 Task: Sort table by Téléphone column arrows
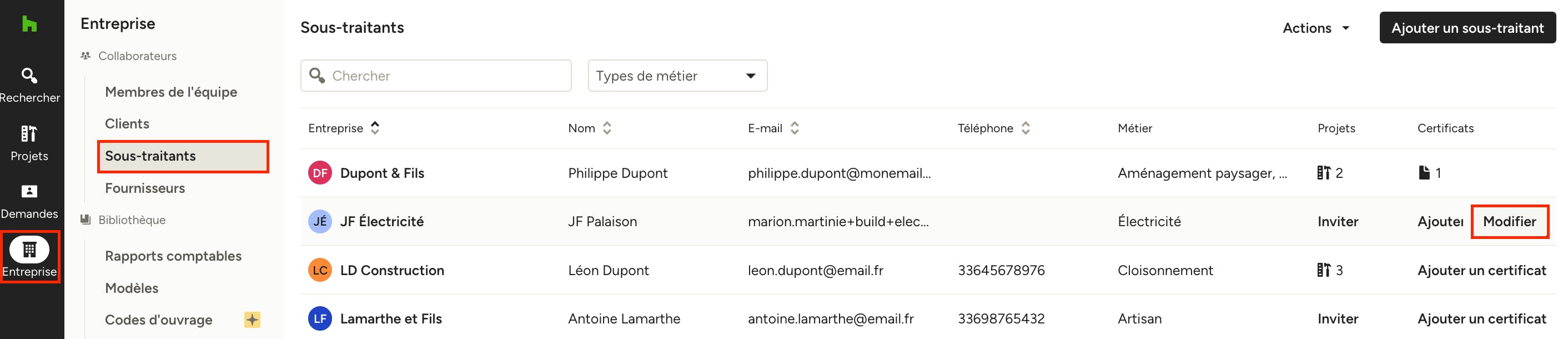pyautogui.click(x=1026, y=128)
